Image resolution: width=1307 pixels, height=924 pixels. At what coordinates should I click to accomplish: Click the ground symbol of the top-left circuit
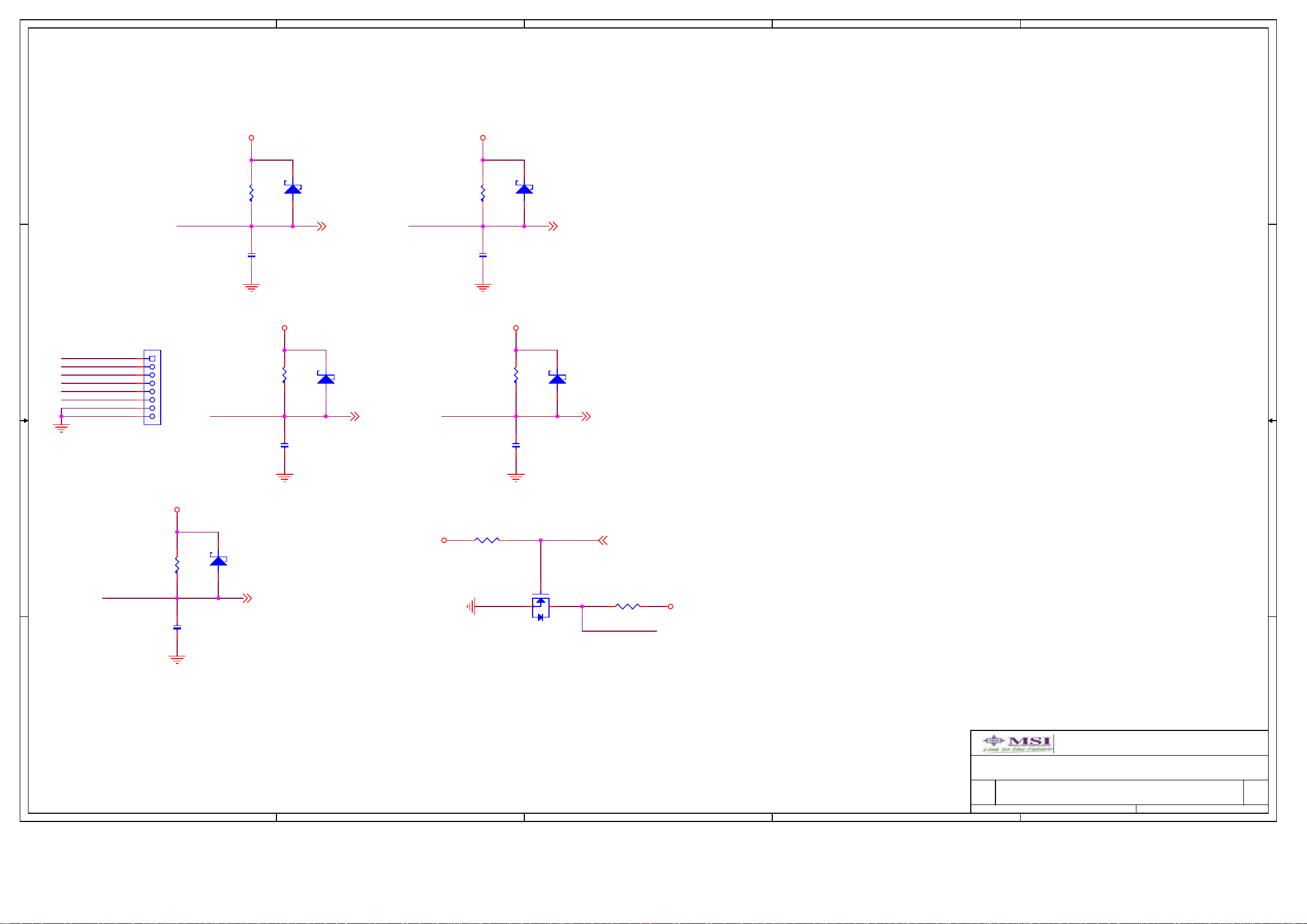point(251,287)
